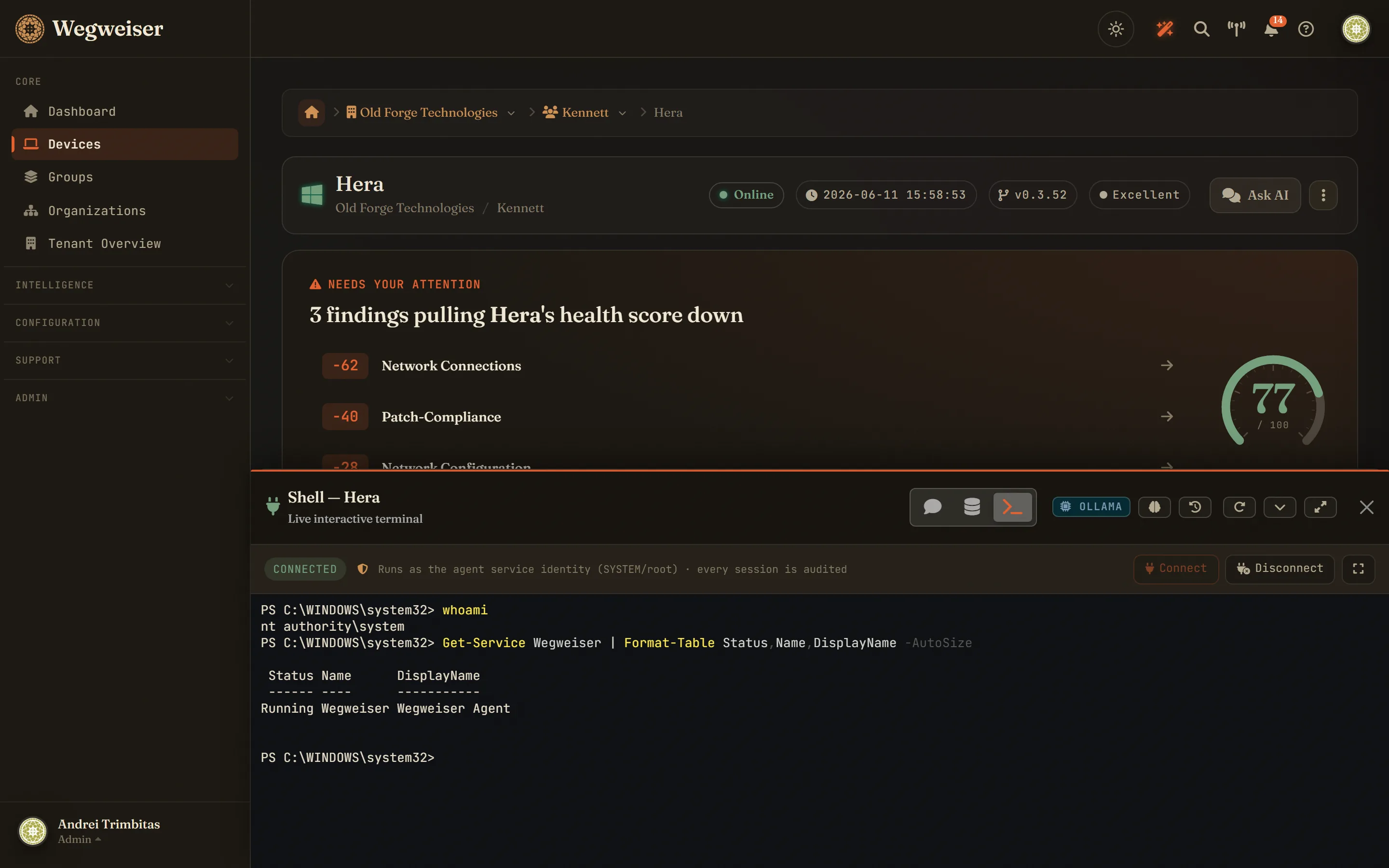This screenshot has height=868, width=1389.
Task: Toggle the light/dark theme sun icon
Action: [x=1115, y=29]
